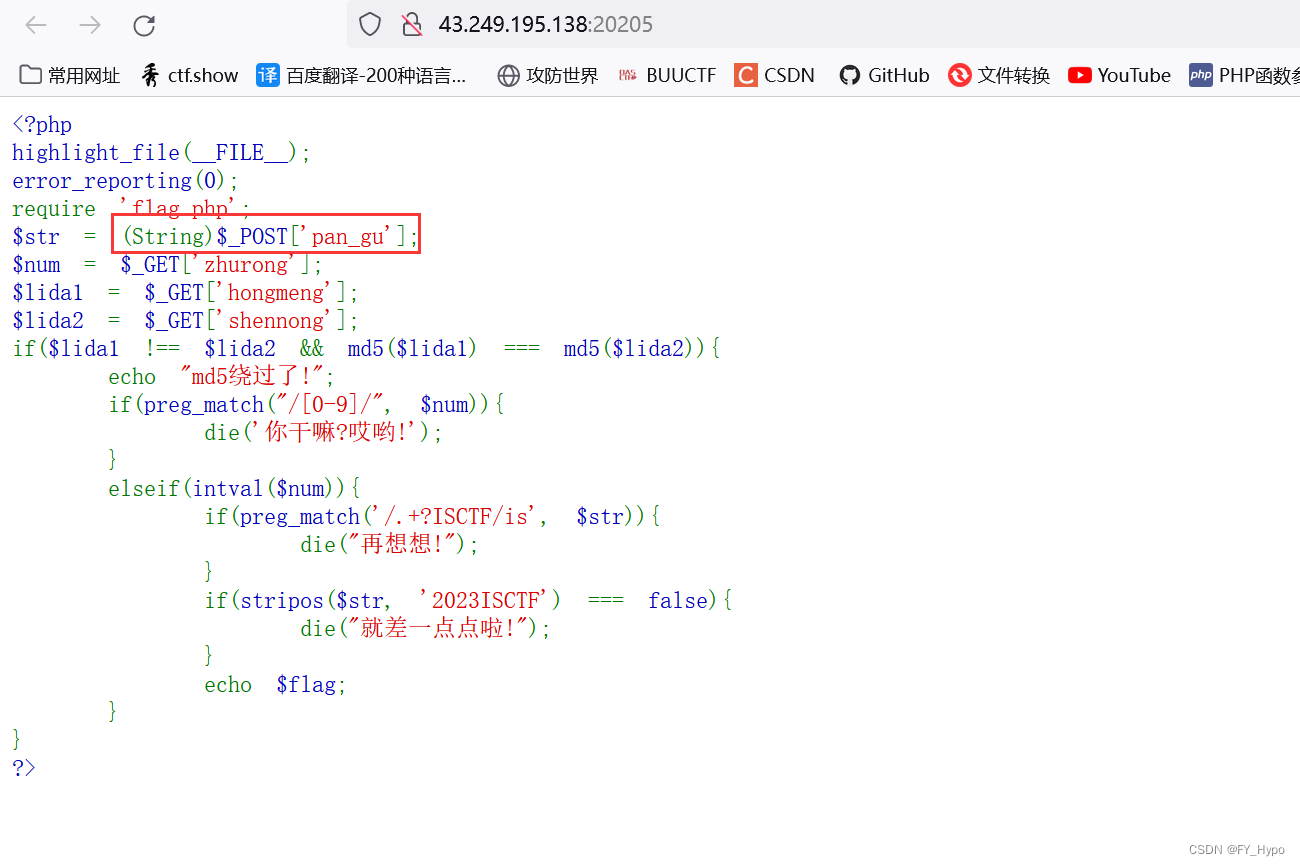Expand the 常用网址 bookmarks folder
This screenshot has height=866, width=1300.
68,74
